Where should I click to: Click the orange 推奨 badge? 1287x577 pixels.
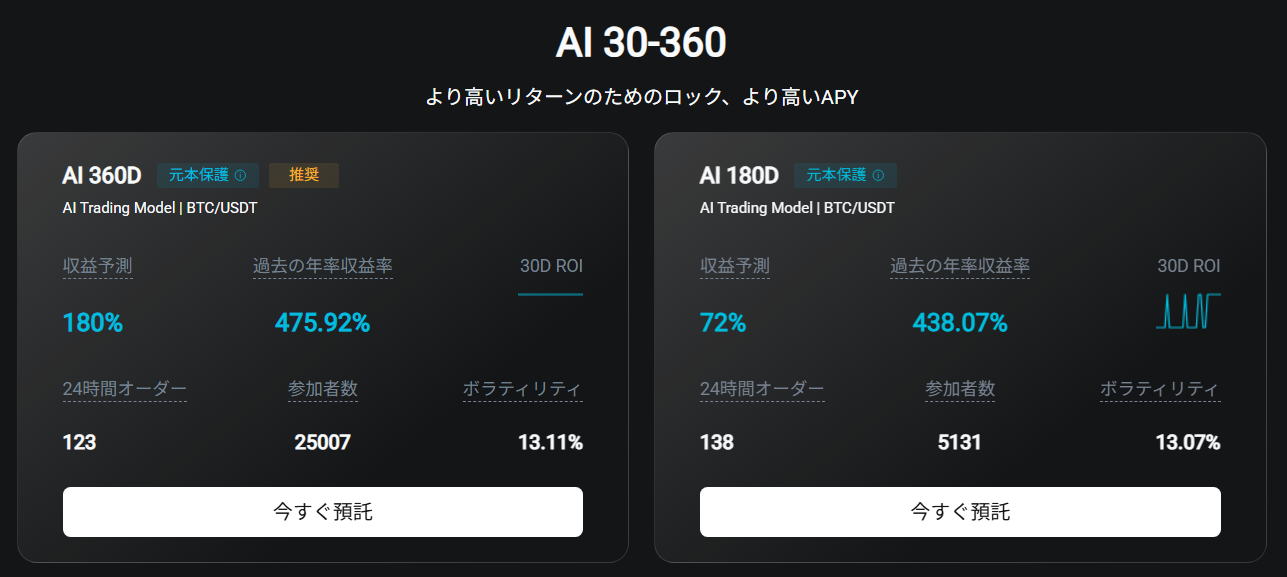(x=304, y=175)
